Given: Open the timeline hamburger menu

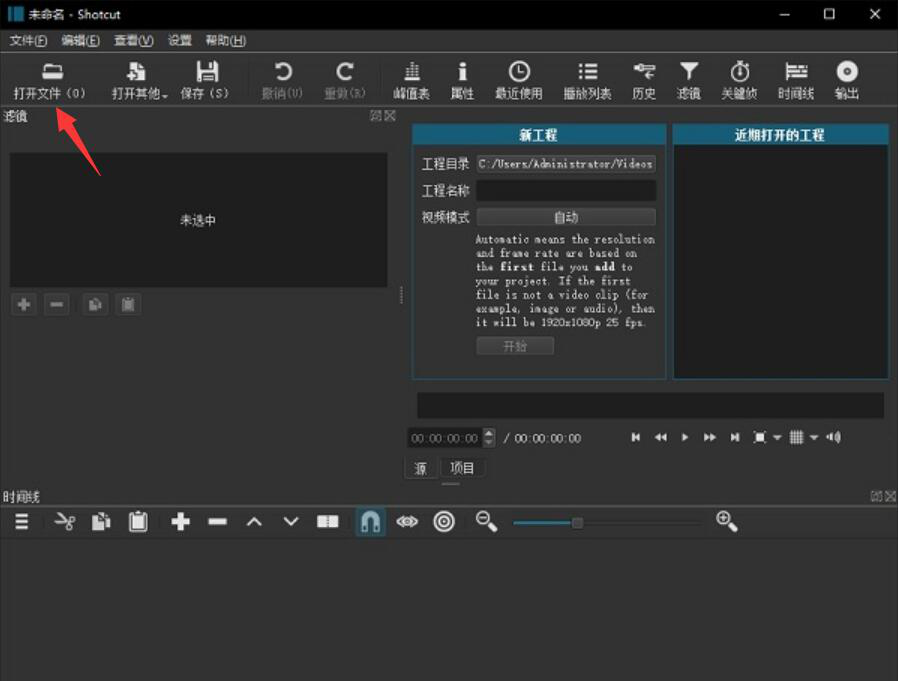Looking at the screenshot, I should click(20, 521).
